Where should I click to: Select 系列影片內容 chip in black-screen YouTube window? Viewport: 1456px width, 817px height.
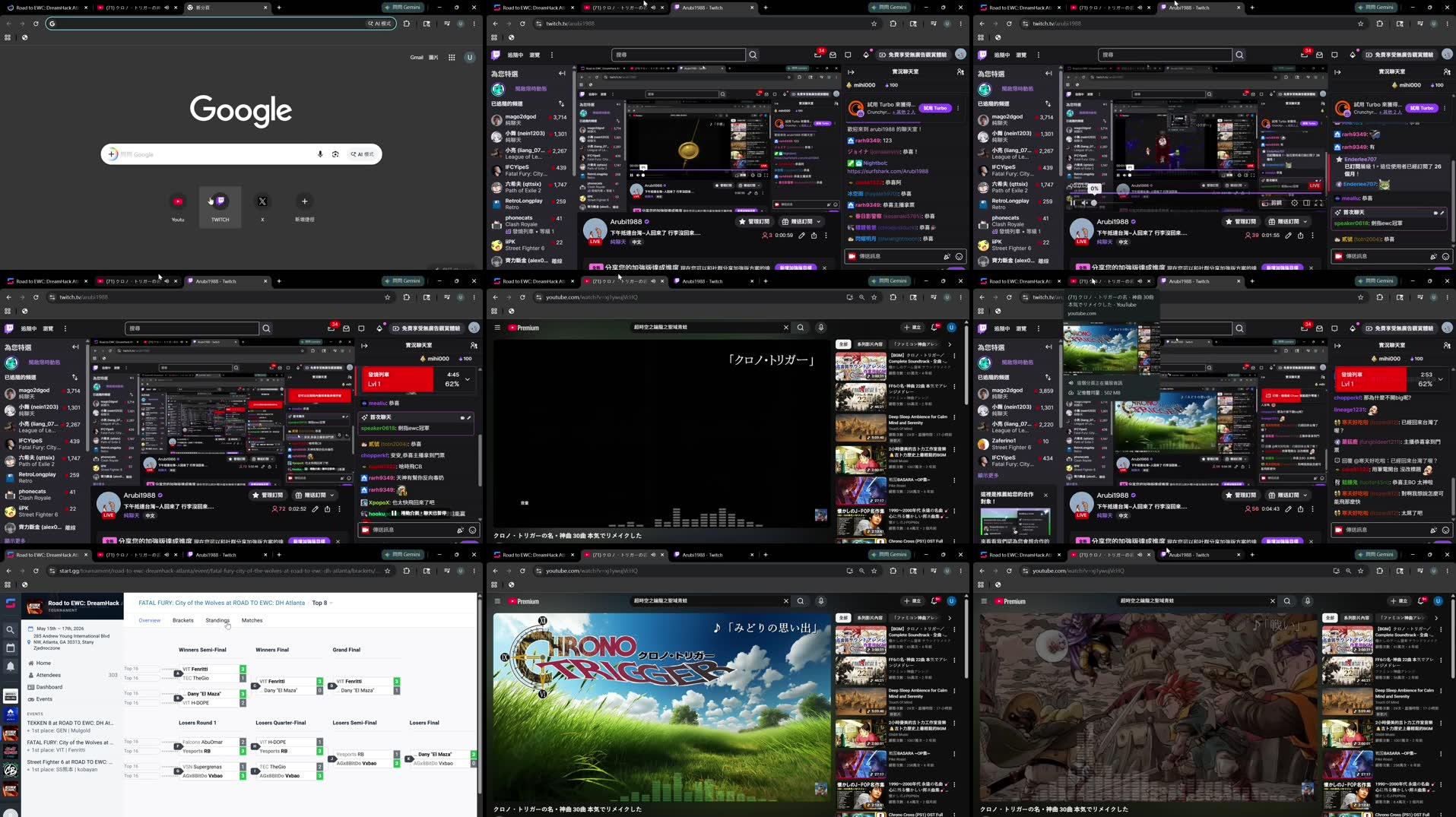(870, 344)
